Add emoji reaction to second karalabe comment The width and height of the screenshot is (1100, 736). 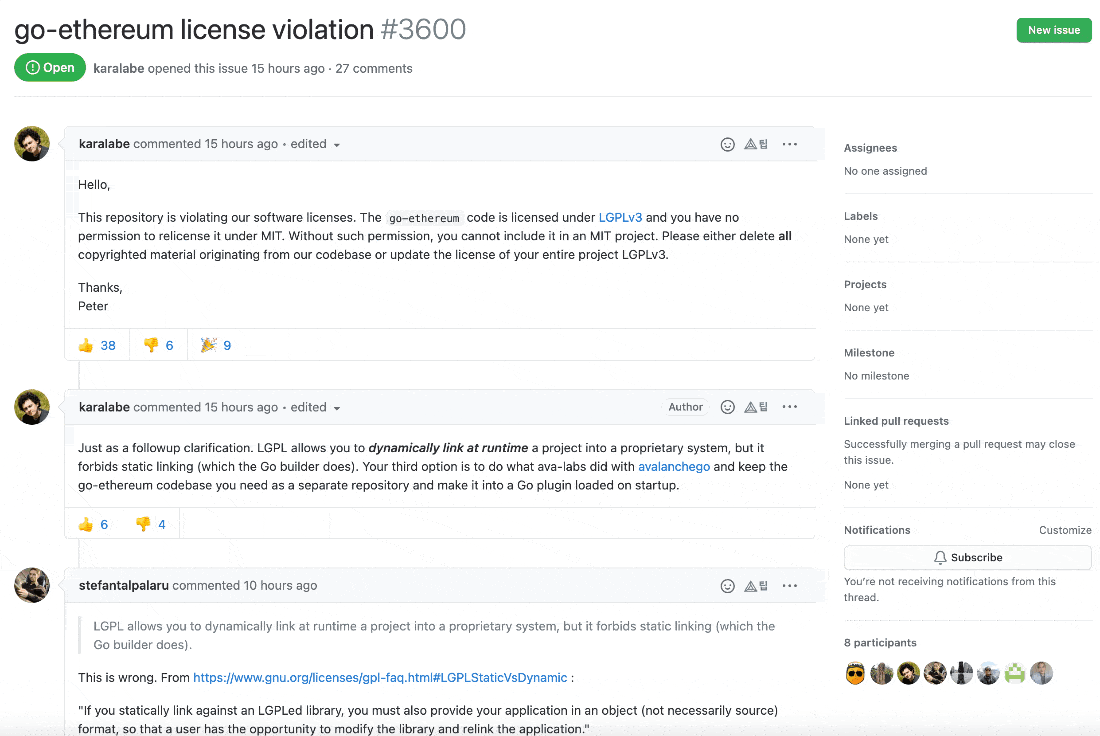727,407
